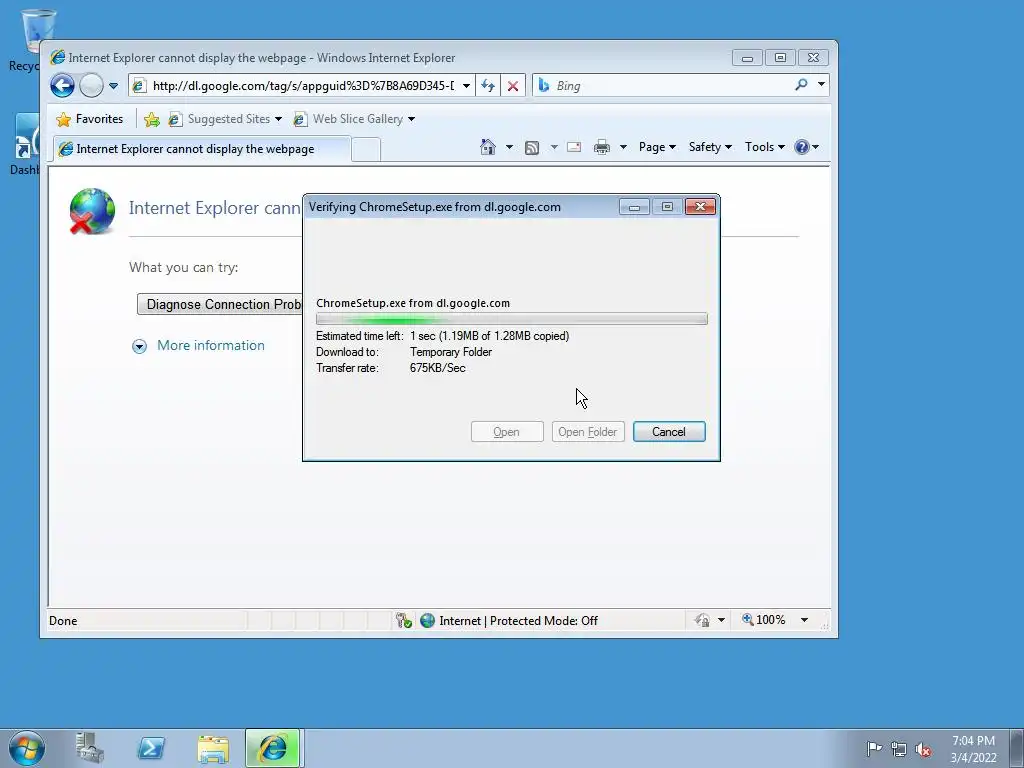Open the Safety menu
The image size is (1024, 768).
pyautogui.click(x=710, y=147)
